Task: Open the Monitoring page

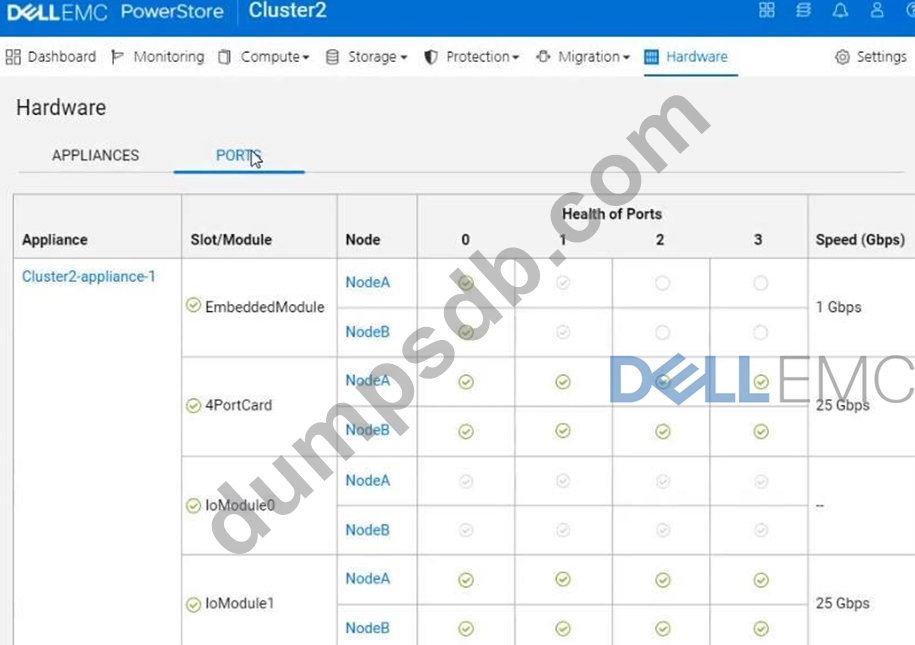Action: click(x=158, y=57)
